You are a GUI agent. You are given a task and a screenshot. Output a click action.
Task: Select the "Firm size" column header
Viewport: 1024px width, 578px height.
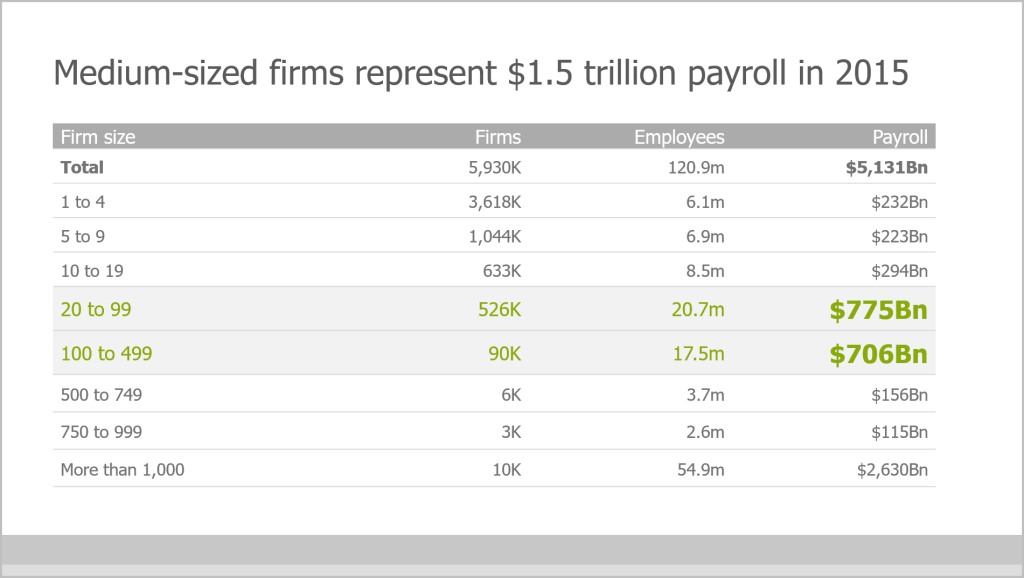tap(98, 137)
